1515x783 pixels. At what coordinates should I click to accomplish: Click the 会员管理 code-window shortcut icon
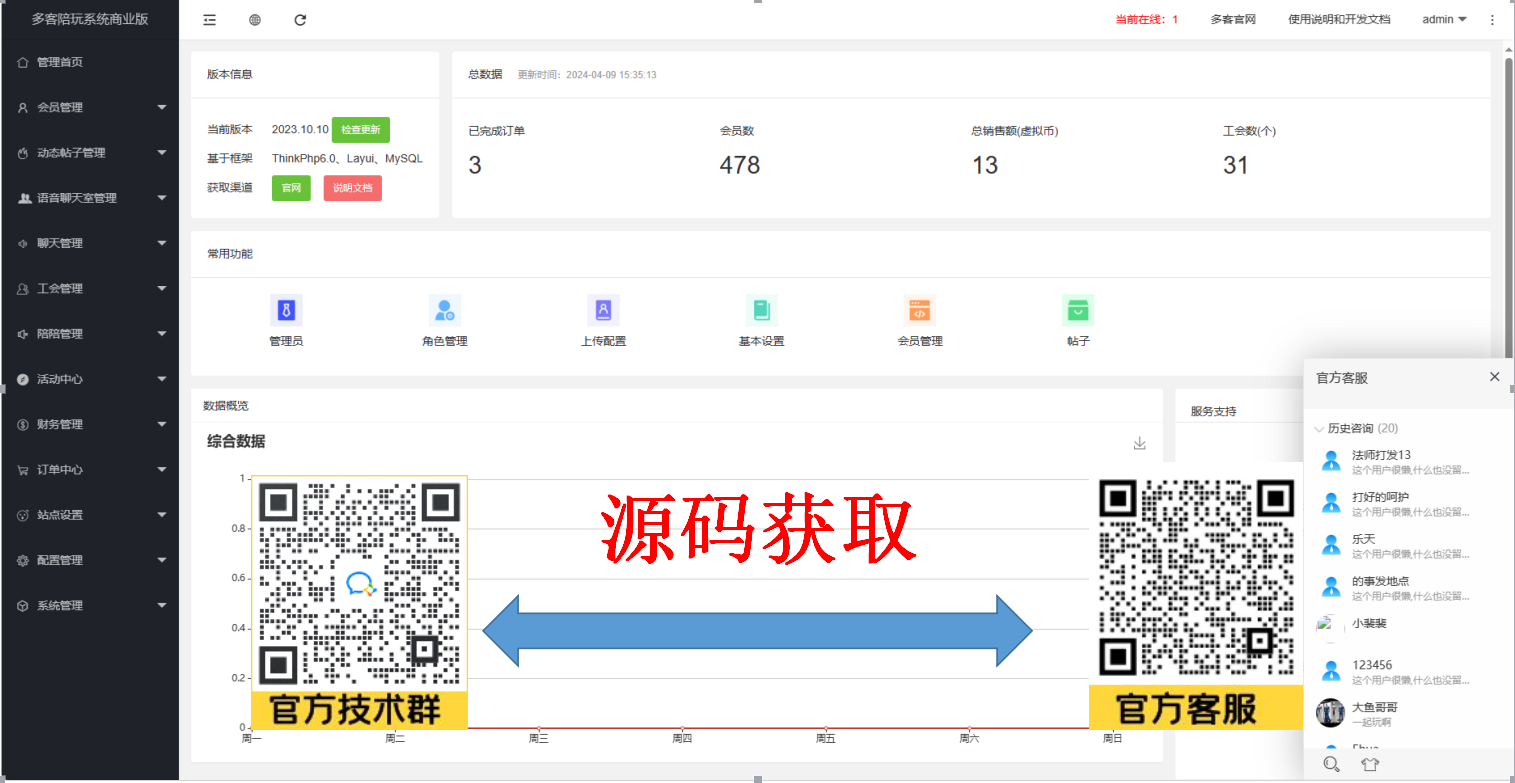(x=920, y=310)
